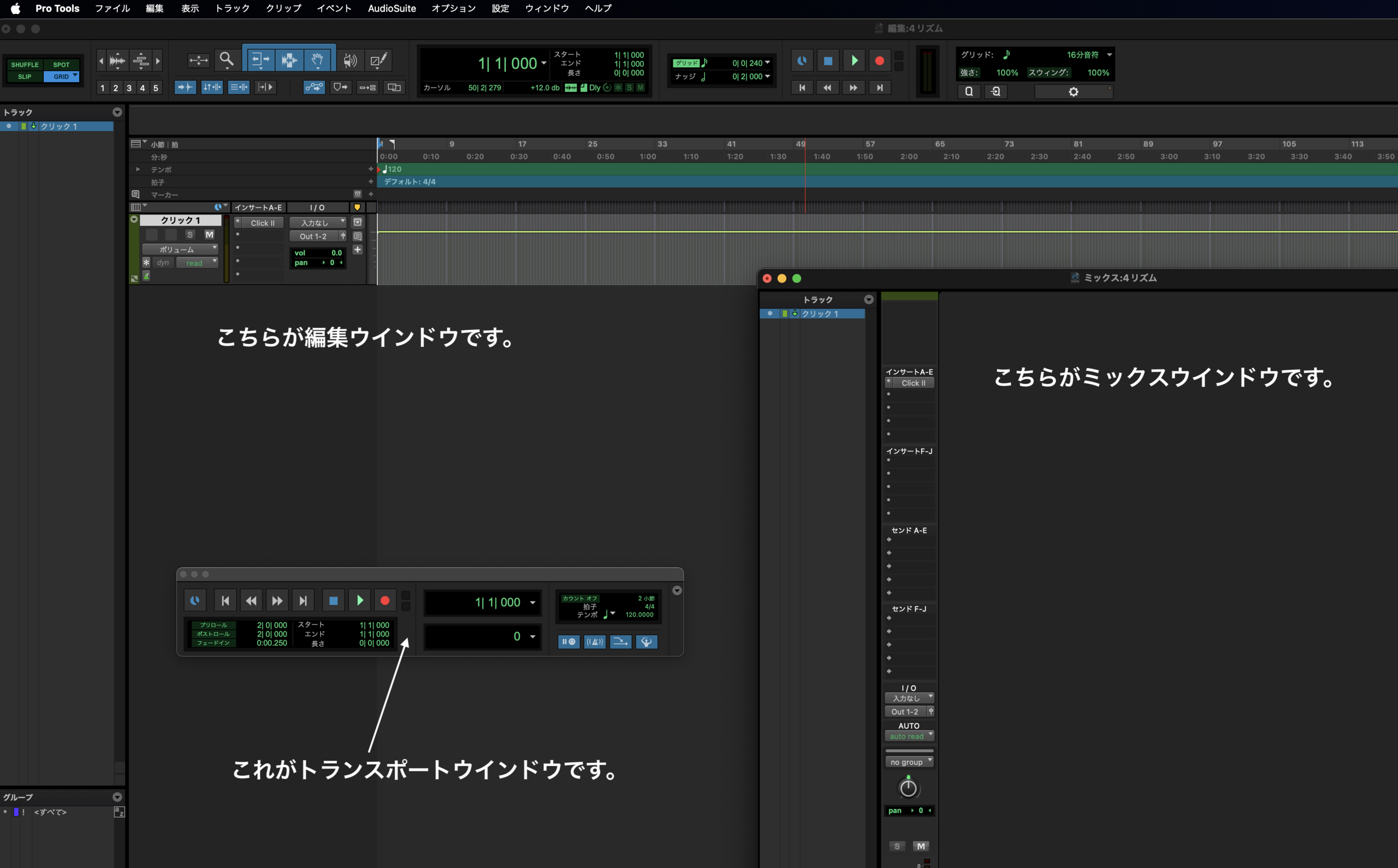Open the AudioSuite menu
Image resolution: width=1398 pixels, height=868 pixels.
392,9
